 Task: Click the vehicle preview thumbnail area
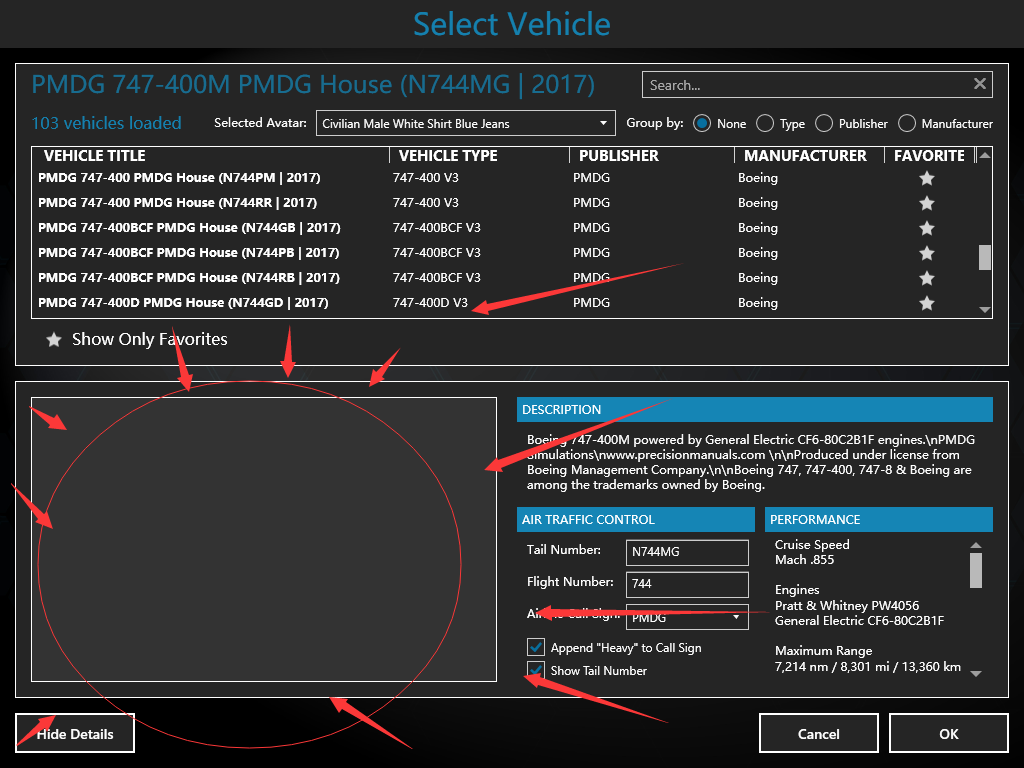(264, 539)
